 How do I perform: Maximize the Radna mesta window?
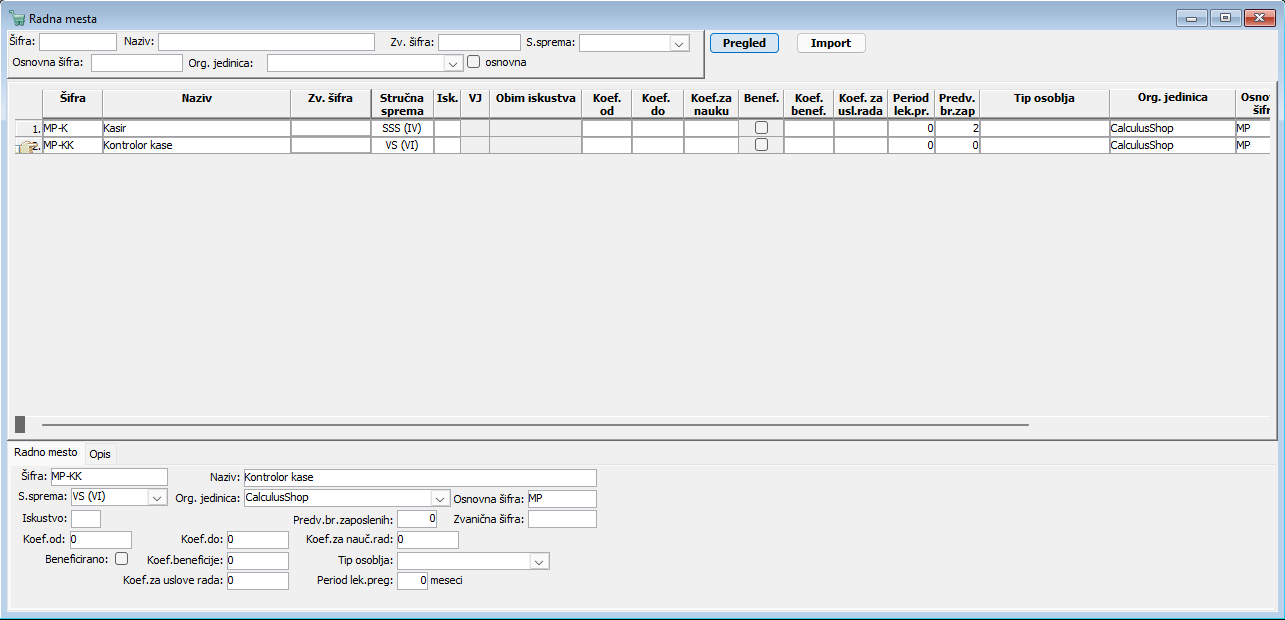click(1225, 17)
